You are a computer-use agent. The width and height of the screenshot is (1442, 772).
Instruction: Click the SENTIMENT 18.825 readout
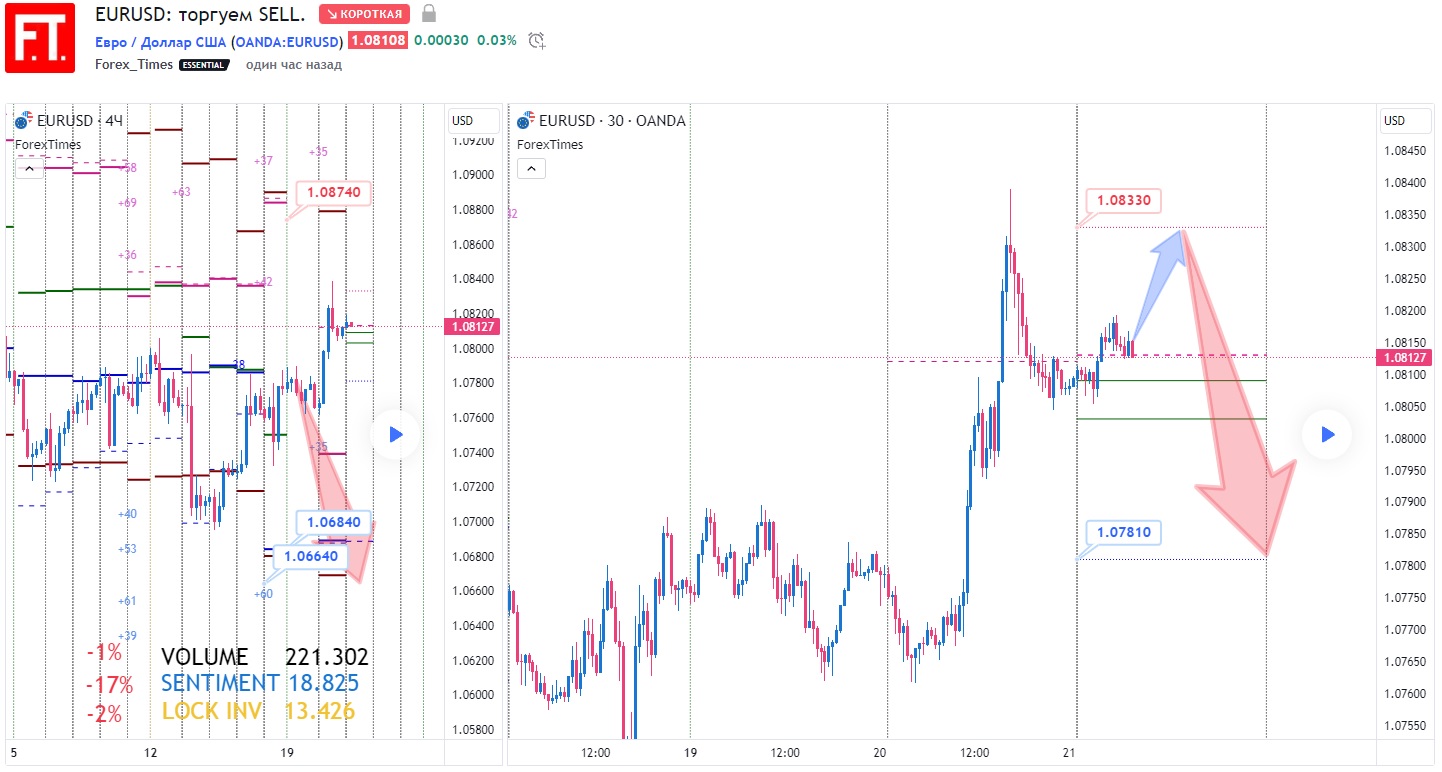260,683
